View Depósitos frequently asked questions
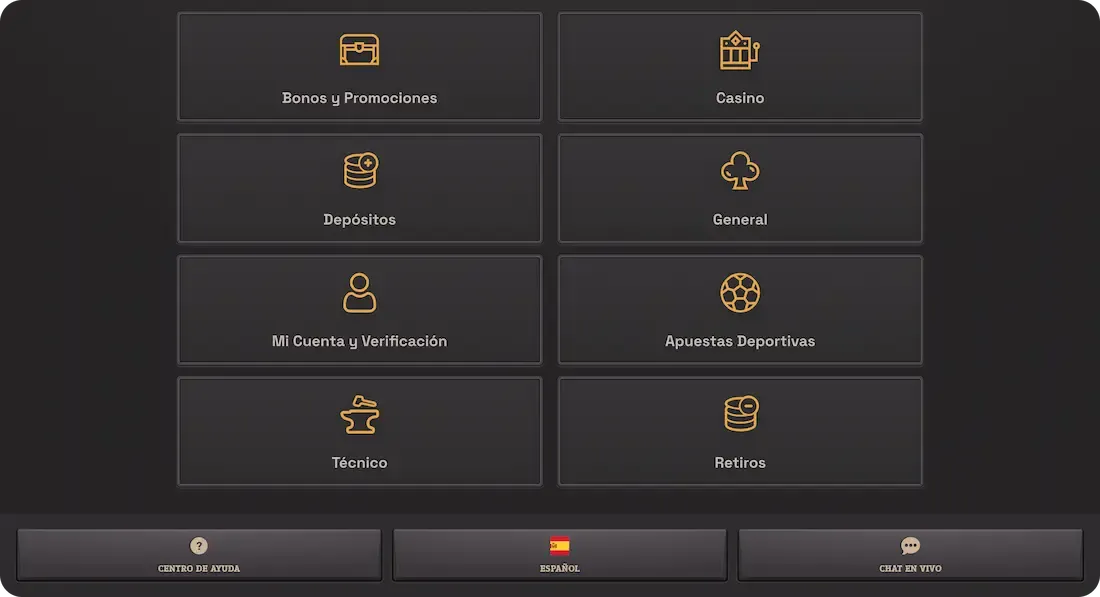Image resolution: width=1100 pixels, height=597 pixels. pyautogui.click(x=359, y=188)
